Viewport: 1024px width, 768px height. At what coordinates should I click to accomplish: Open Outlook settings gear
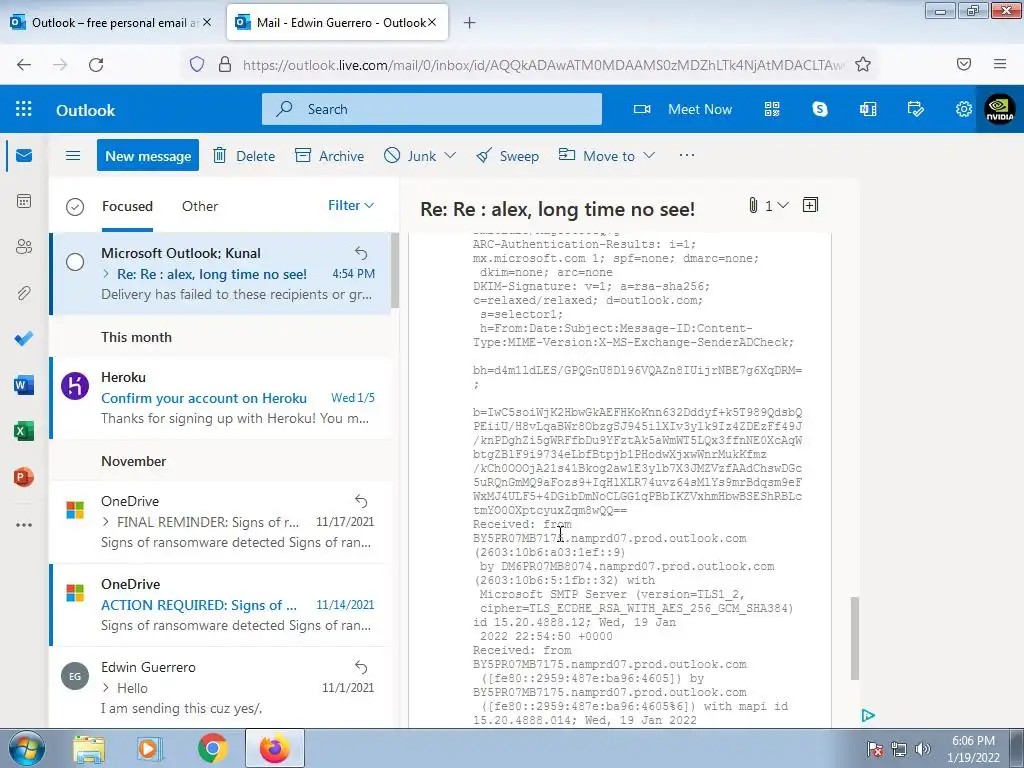[x=964, y=110]
